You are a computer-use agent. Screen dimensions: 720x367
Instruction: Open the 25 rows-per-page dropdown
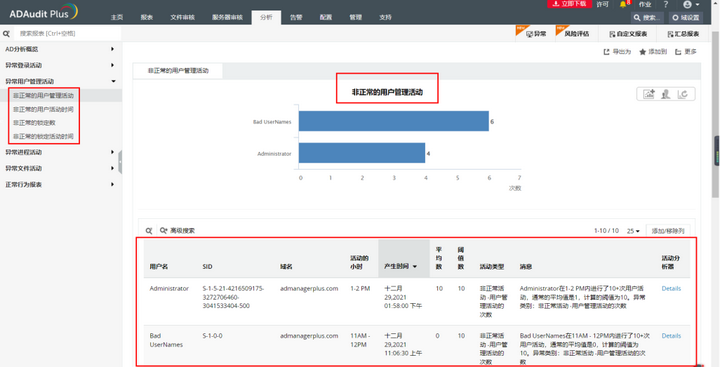633,231
